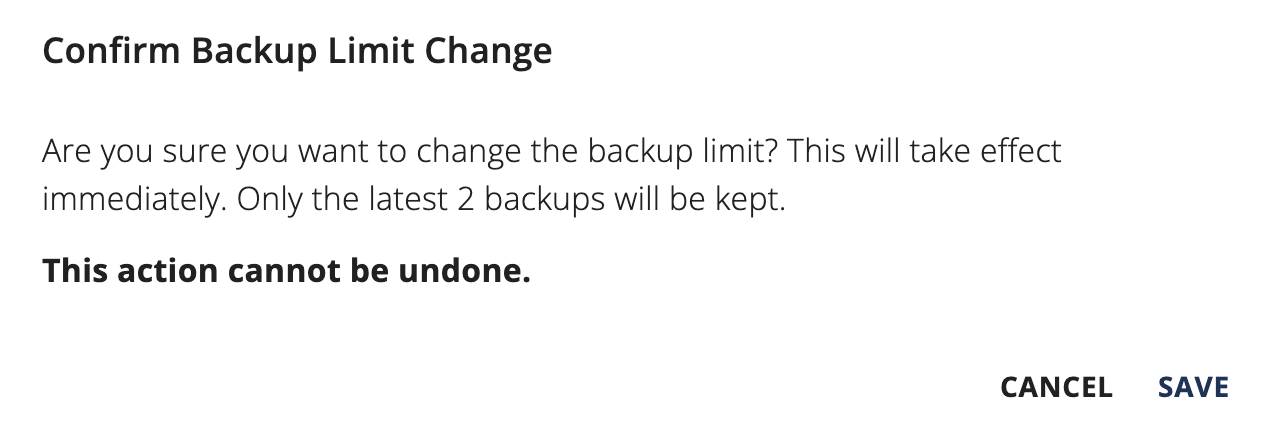This screenshot has height=430, width=1266.
Task: Click the Confirm Backup Limit Change title
Action: pos(297,51)
